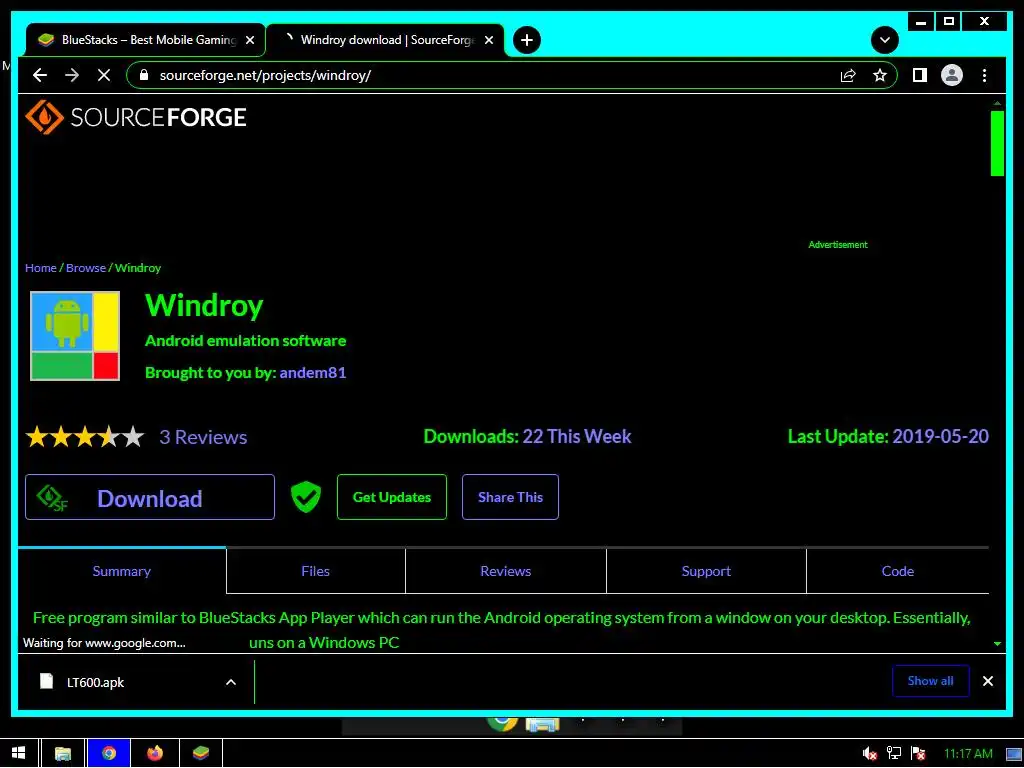The height and width of the screenshot is (768, 1024).
Task: Click the Windroy project icon
Action: point(74,336)
